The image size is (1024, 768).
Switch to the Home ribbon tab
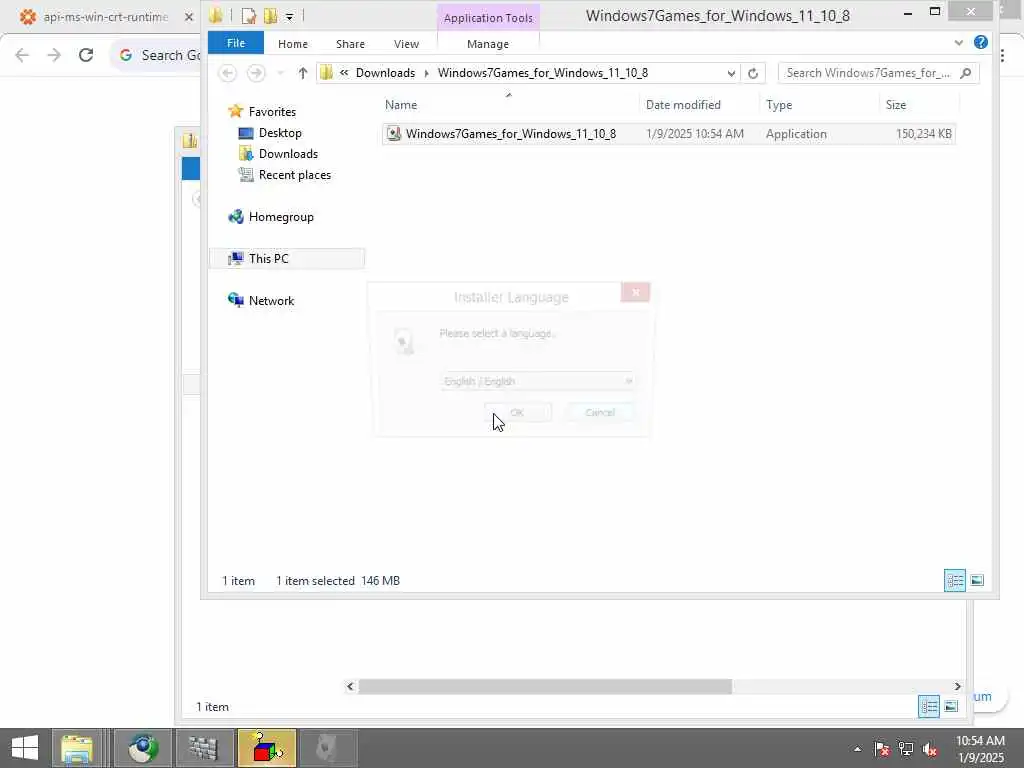pyautogui.click(x=293, y=44)
